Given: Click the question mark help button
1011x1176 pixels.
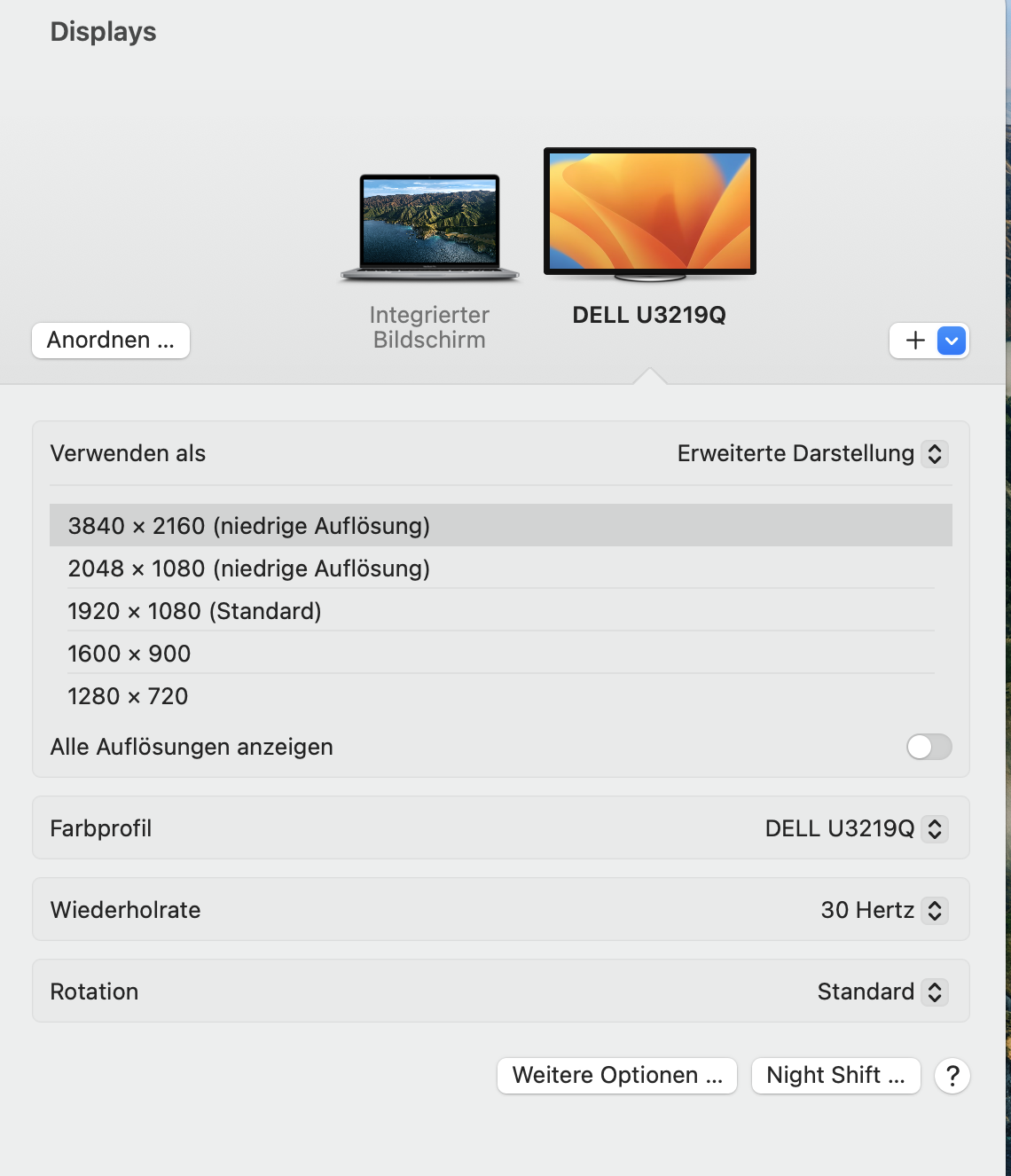Looking at the screenshot, I should (x=952, y=1076).
